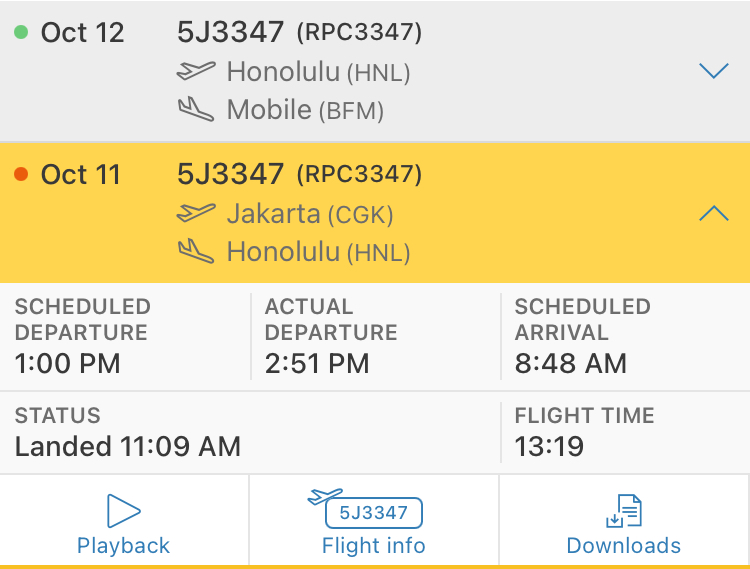This screenshot has height=569, width=750.
Task: Click the takeoff plane icon beside Jakarta (CGK)
Action: tap(196, 213)
